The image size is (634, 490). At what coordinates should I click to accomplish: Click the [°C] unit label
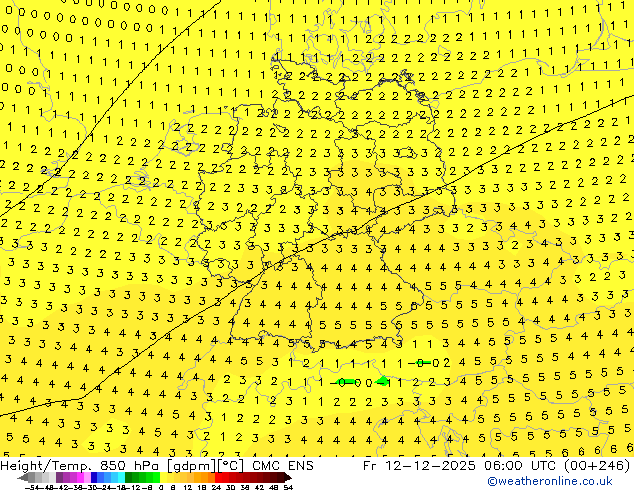(231, 466)
